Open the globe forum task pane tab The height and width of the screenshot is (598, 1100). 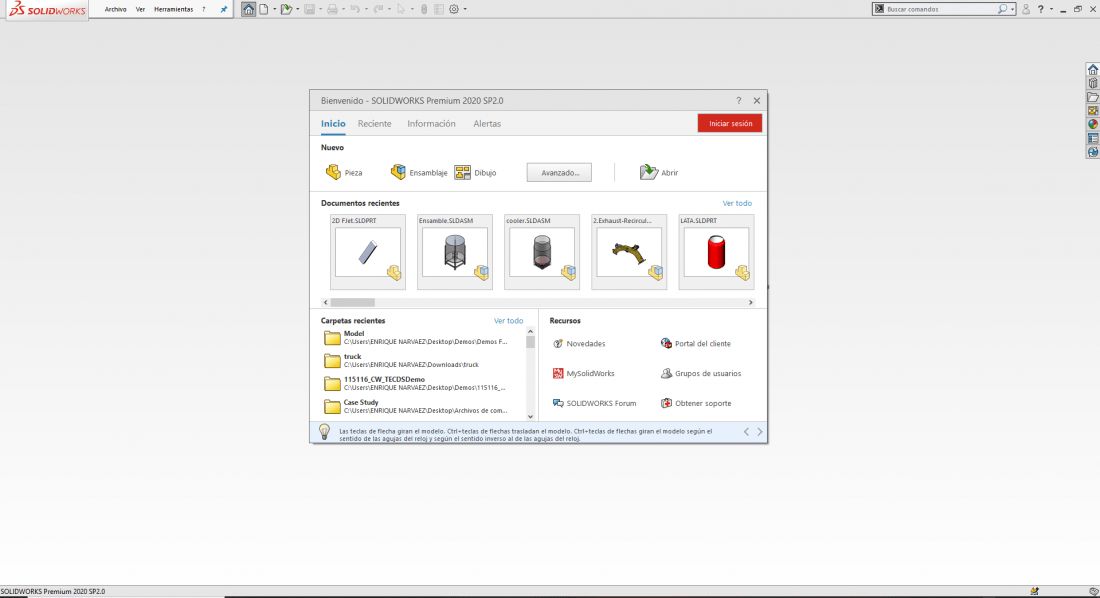[x=1093, y=152]
